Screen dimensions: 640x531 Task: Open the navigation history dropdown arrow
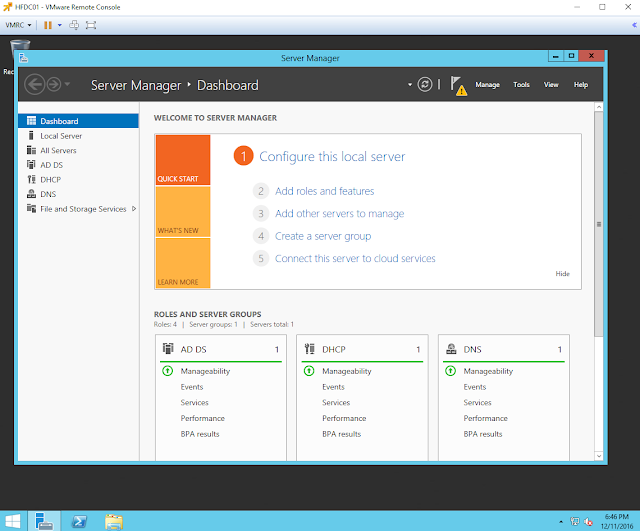67,84
